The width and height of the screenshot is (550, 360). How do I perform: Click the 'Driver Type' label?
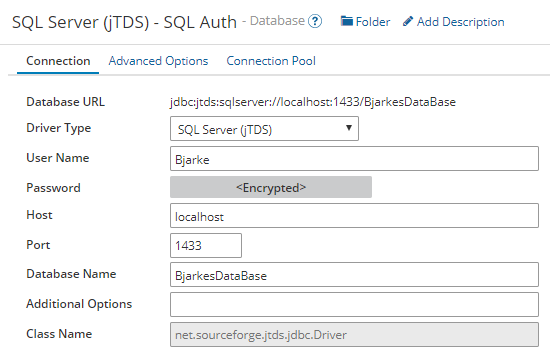click(59, 128)
